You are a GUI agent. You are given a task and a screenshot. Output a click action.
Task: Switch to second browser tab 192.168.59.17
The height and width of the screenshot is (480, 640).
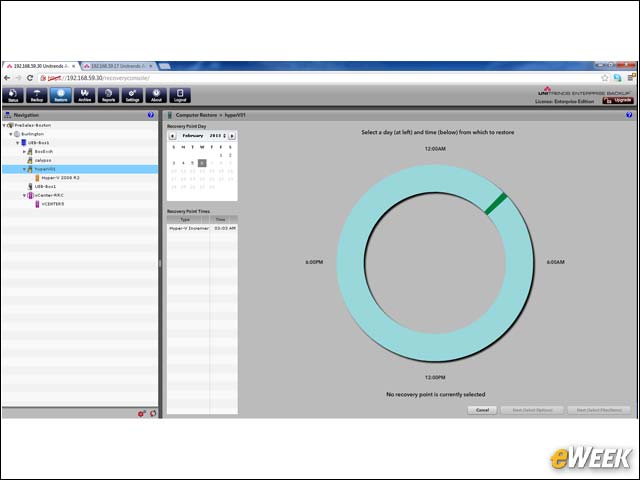click(116, 66)
